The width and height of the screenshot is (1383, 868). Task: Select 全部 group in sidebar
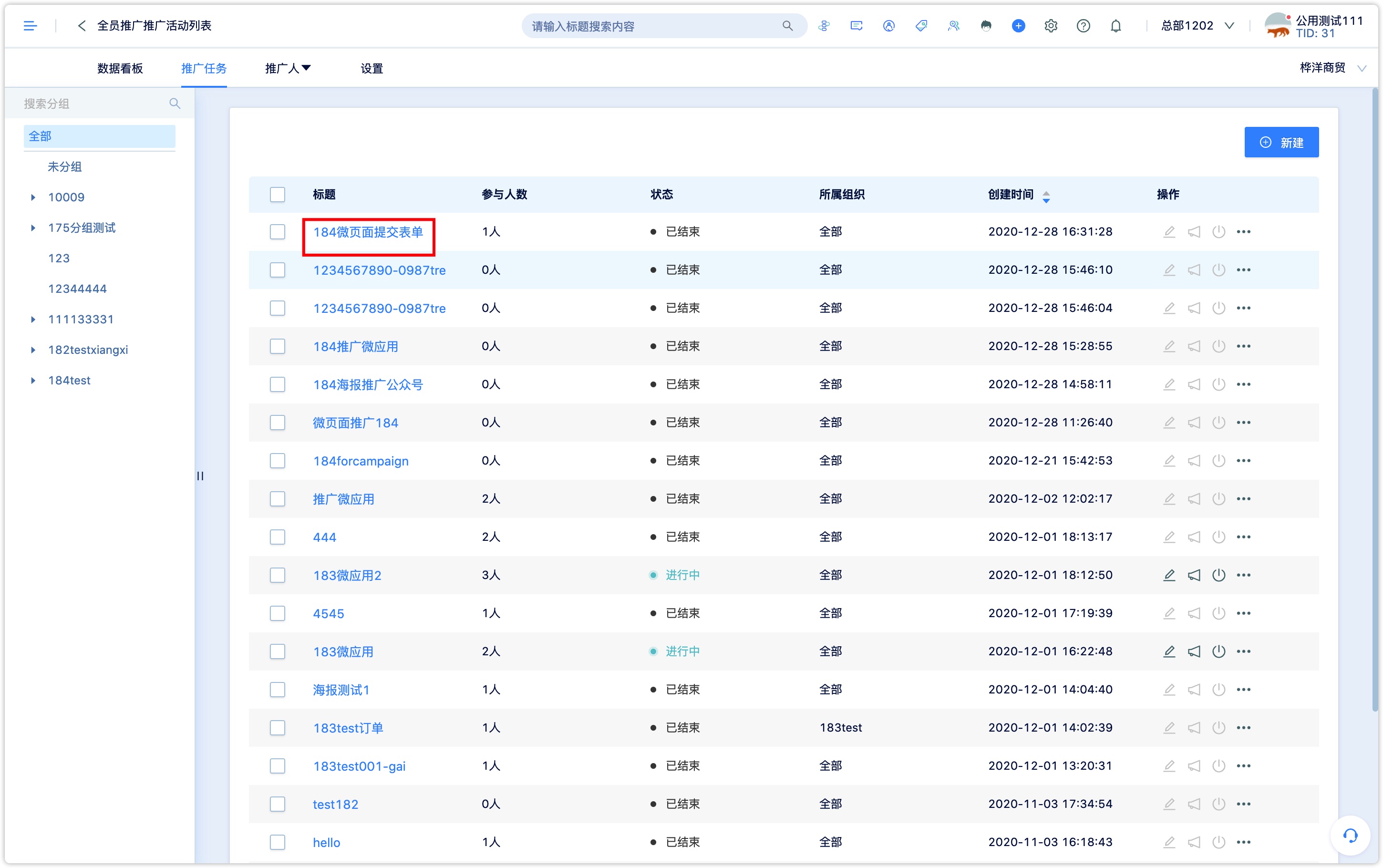click(99, 136)
